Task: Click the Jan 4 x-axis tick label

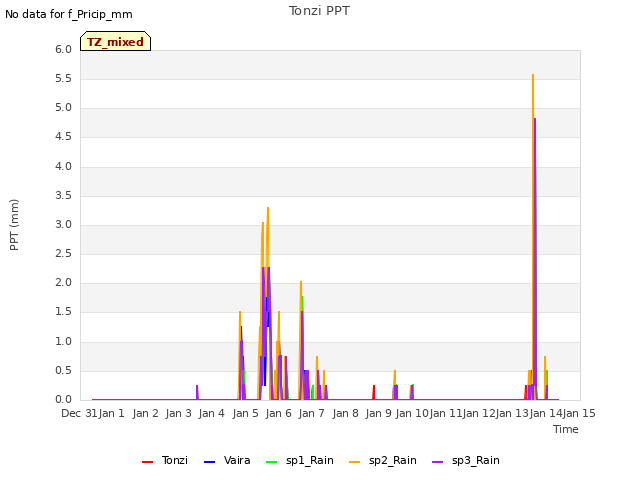Action: pyautogui.click(x=211, y=413)
